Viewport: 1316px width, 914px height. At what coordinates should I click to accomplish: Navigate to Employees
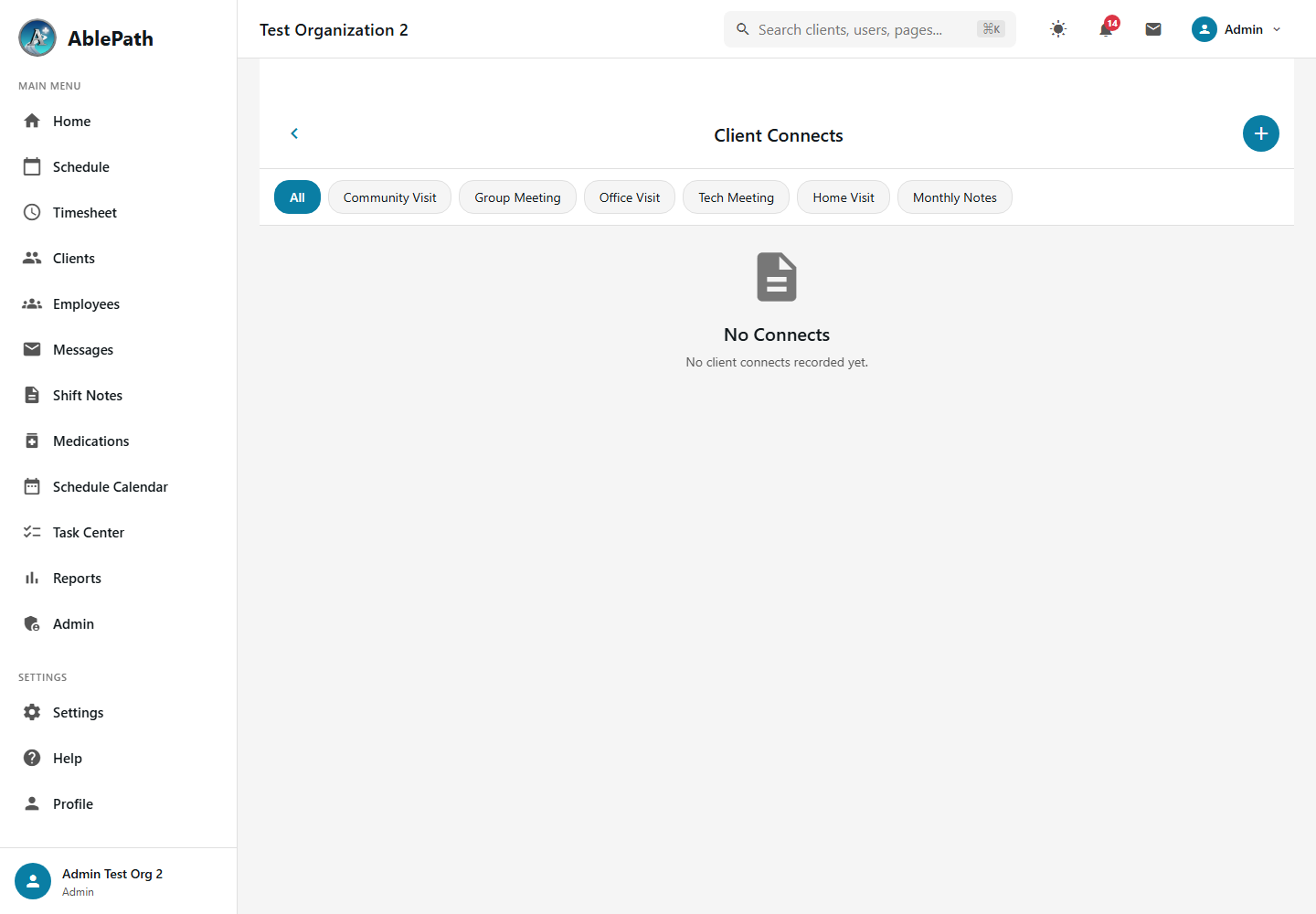118,303
